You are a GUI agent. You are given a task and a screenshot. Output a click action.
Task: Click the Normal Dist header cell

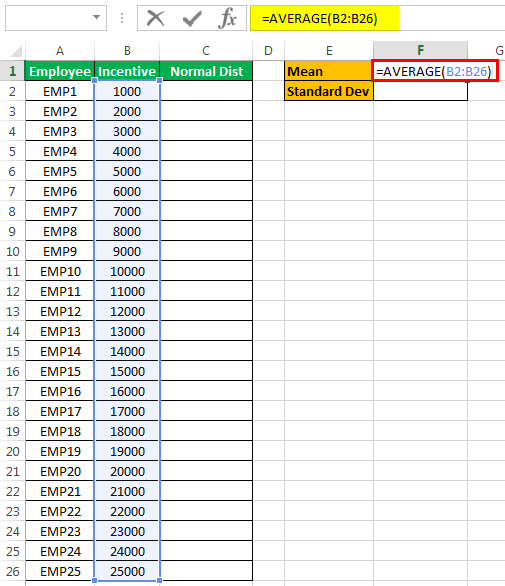click(x=206, y=71)
